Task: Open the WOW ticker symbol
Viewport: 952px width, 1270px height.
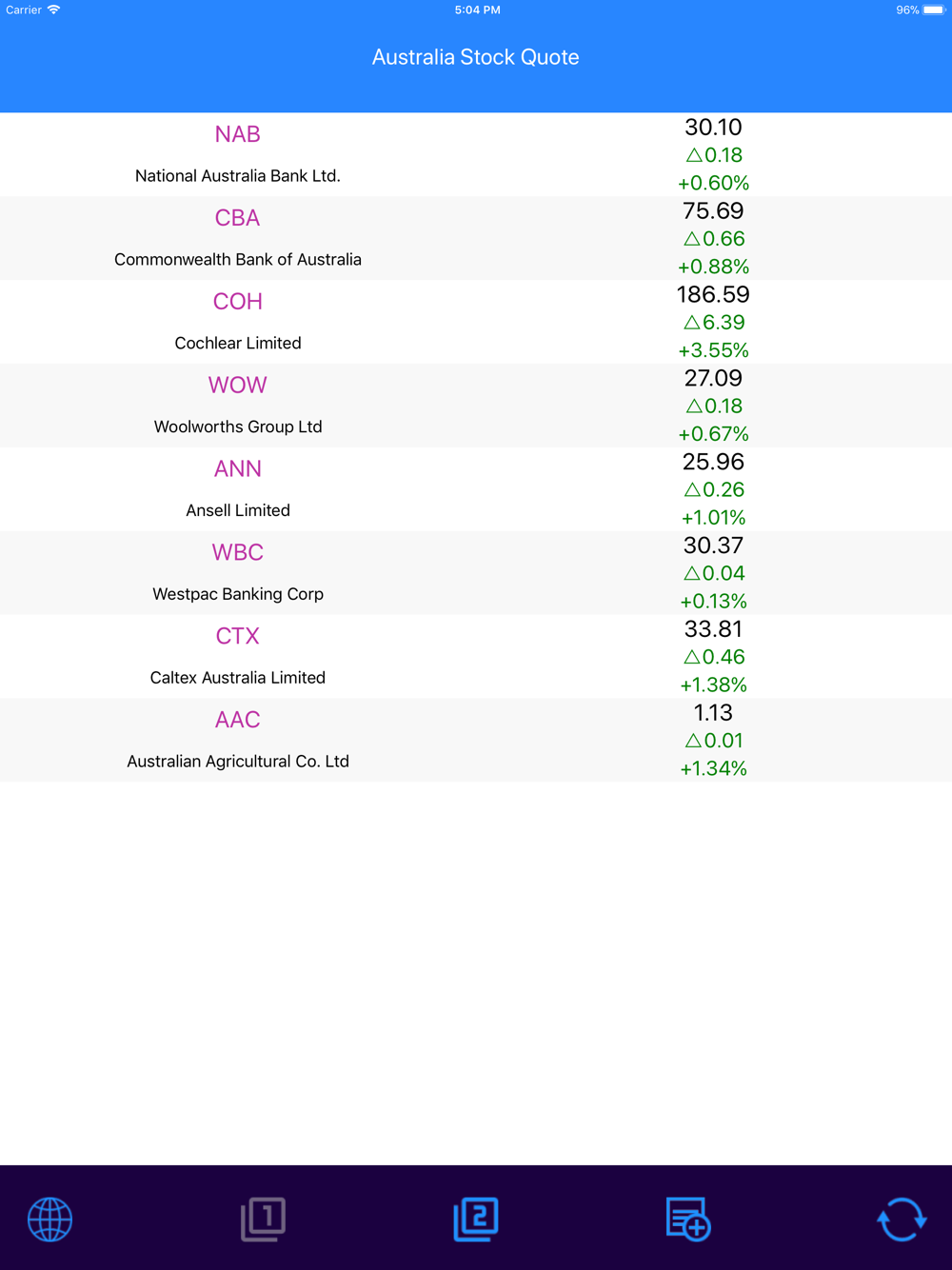Action: 237,386
